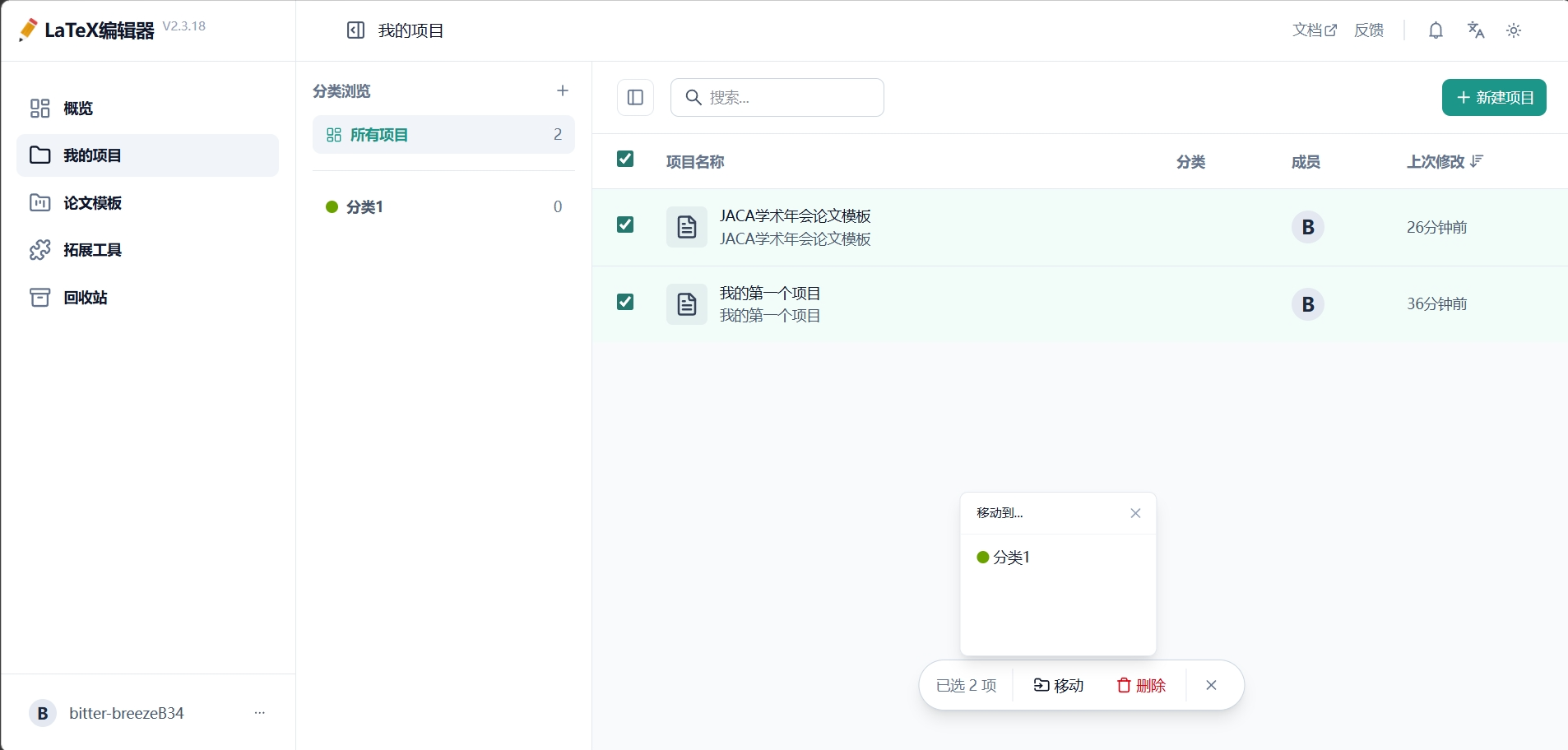The height and width of the screenshot is (750, 1568).
Task: Select 我的项目 in sidebar
Action: pos(148,155)
